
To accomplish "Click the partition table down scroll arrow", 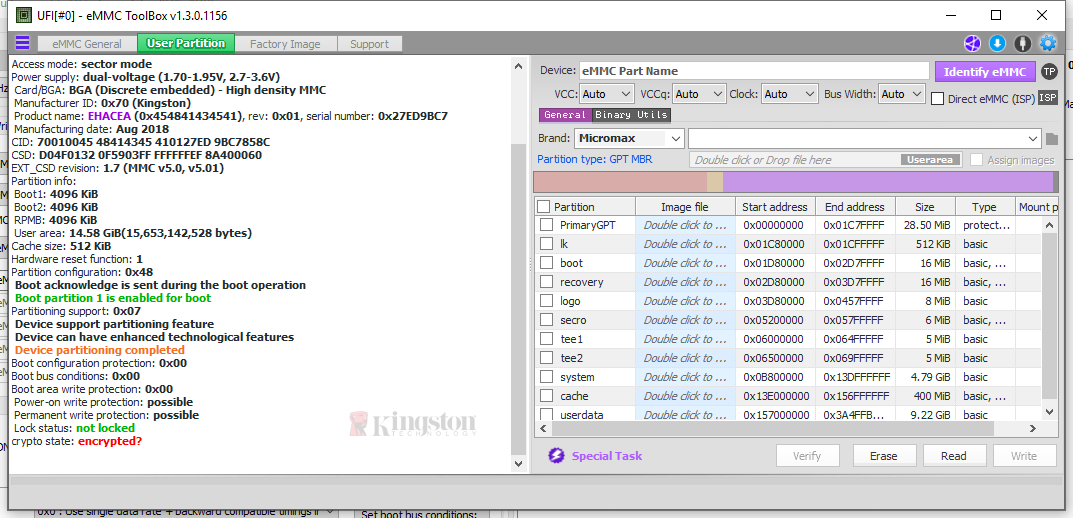I will pos(1049,411).
